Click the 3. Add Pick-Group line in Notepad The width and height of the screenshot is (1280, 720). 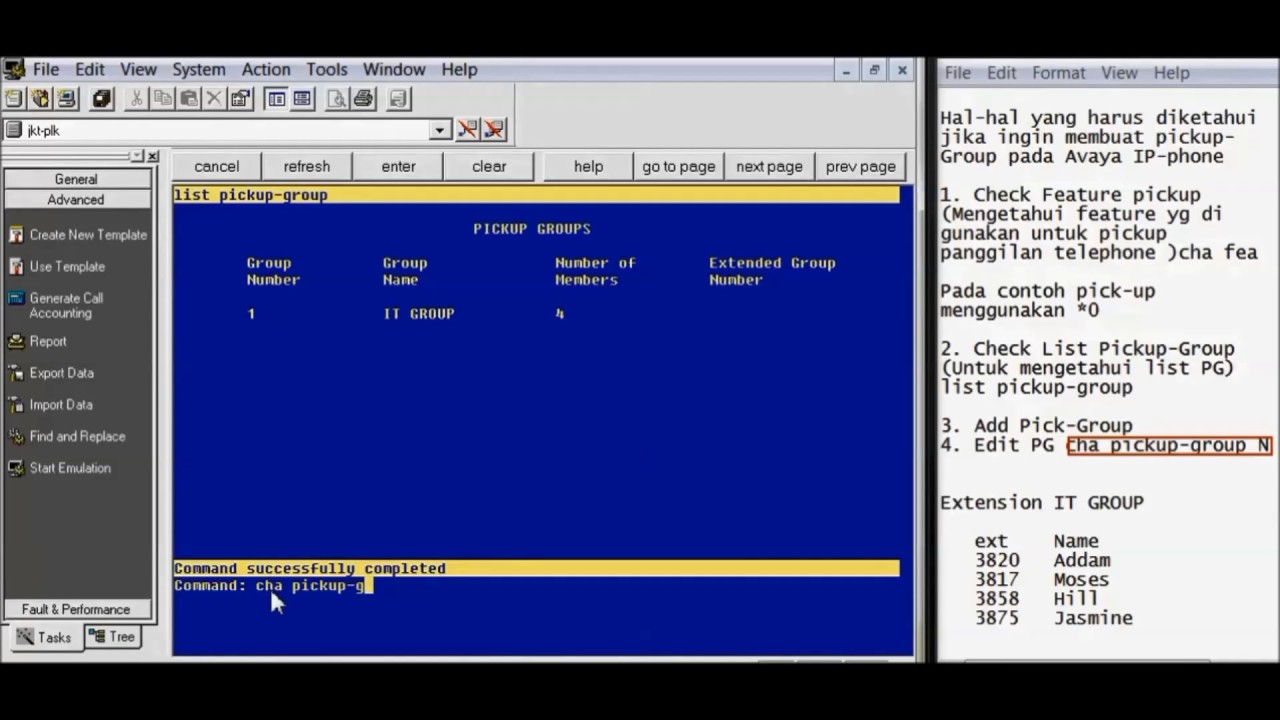click(x=1036, y=426)
